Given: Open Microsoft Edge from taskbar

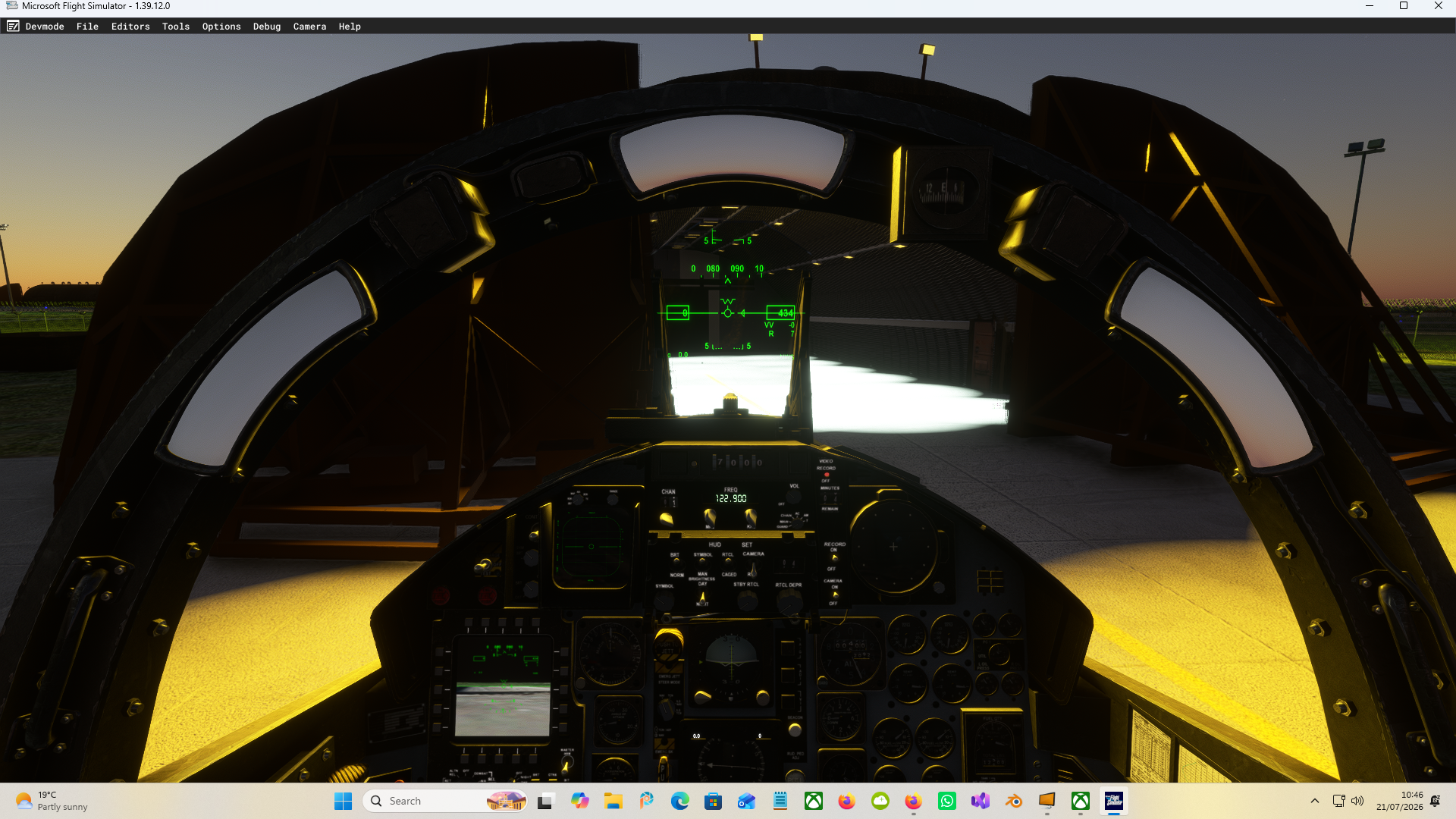Looking at the screenshot, I should (x=679, y=801).
